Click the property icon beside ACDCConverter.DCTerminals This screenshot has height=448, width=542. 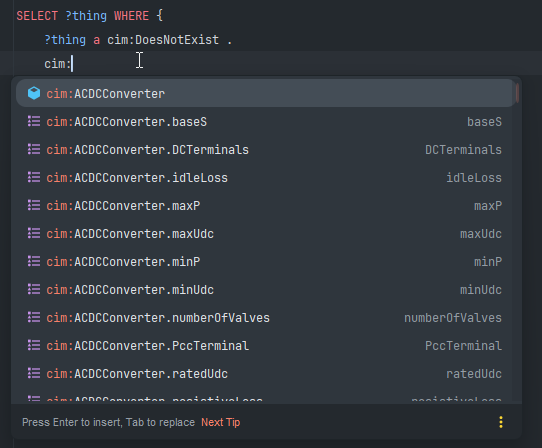pyautogui.click(x=34, y=149)
